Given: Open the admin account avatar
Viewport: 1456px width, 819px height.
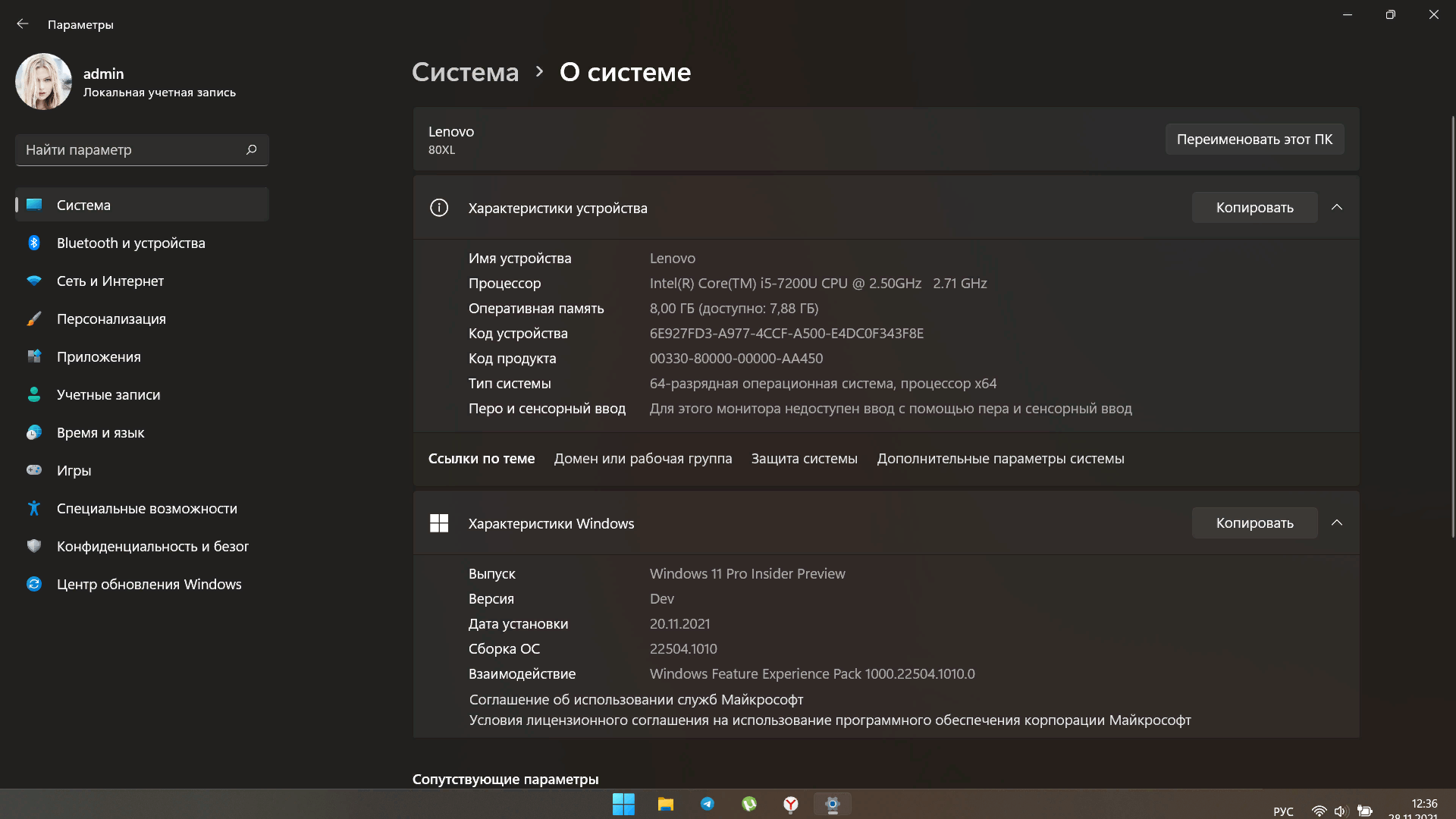Looking at the screenshot, I should [43, 81].
